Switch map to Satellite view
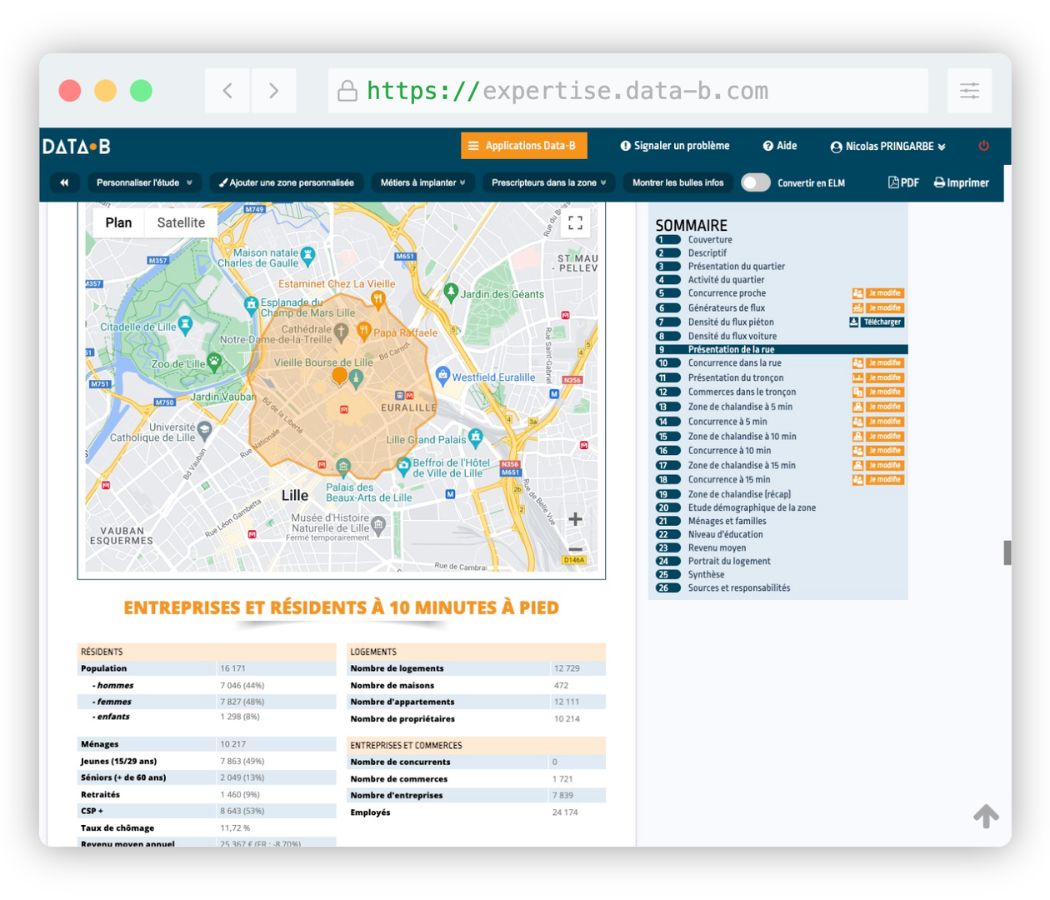The height and width of the screenshot is (900, 1050). pos(181,223)
